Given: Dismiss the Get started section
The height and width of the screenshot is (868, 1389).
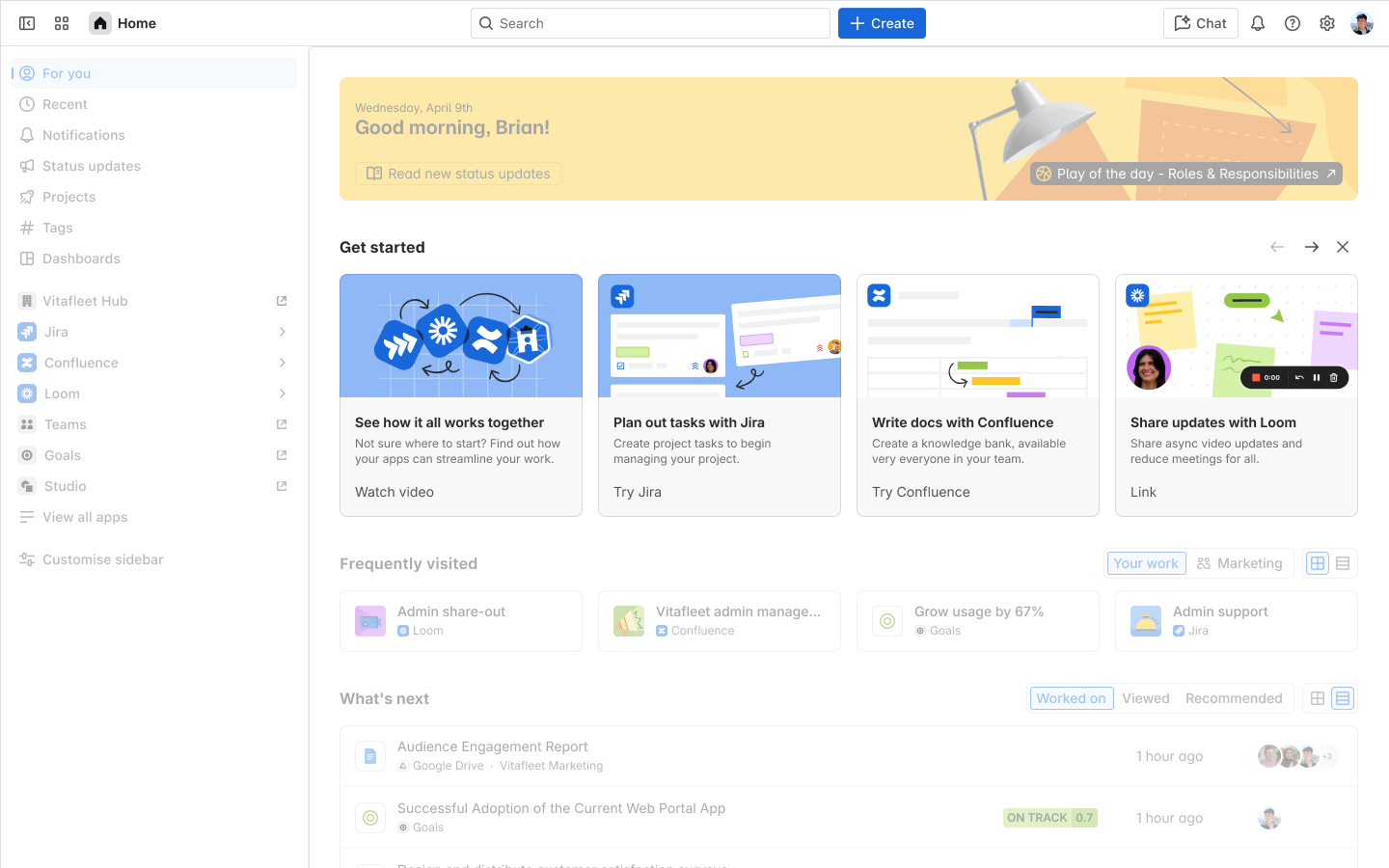Looking at the screenshot, I should [x=1343, y=247].
